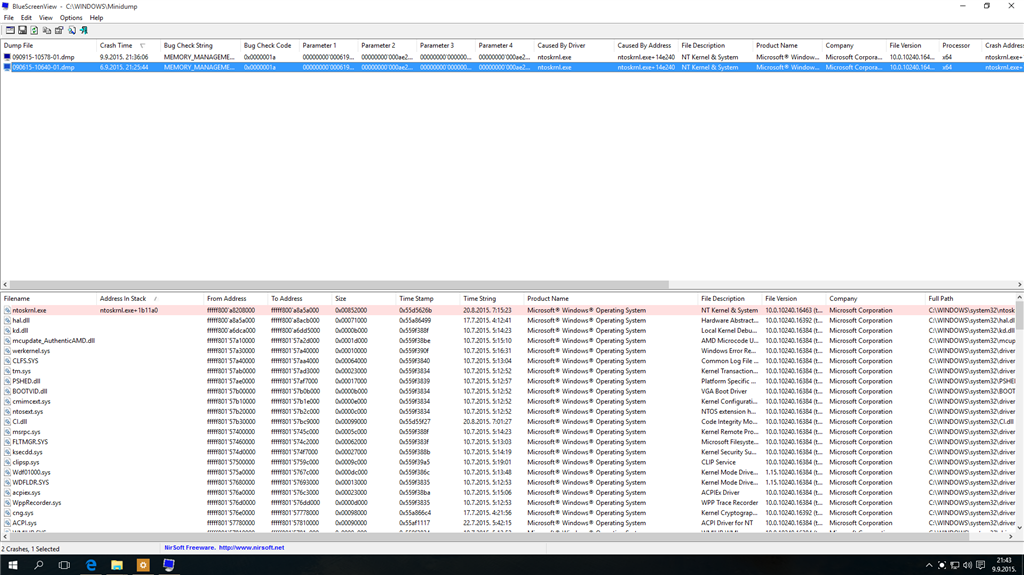Select the CI.dll row
The width and height of the screenshot is (1024, 575).
pyautogui.click(x=508, y=421)
